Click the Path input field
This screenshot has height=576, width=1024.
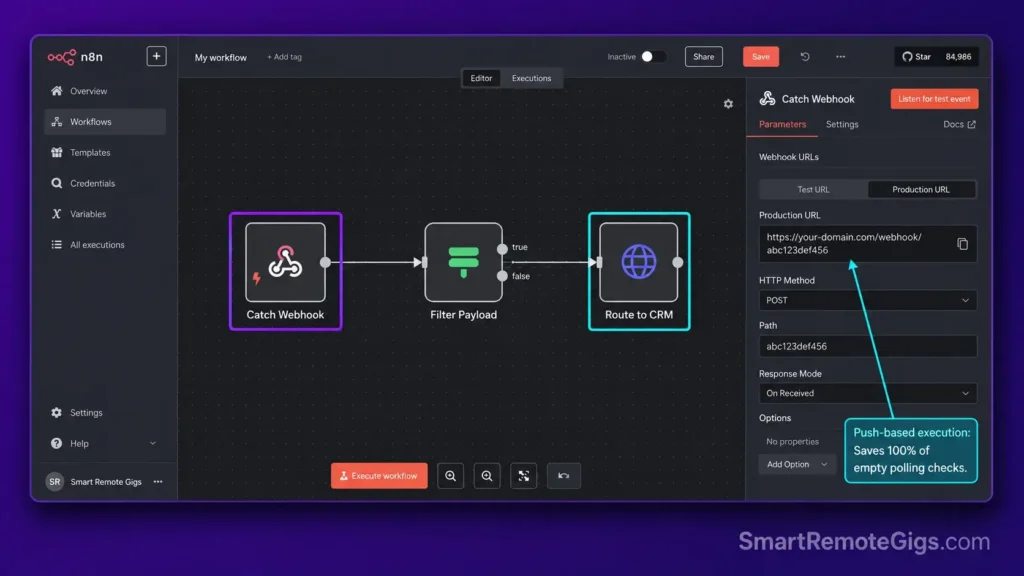tap(868, 346)
